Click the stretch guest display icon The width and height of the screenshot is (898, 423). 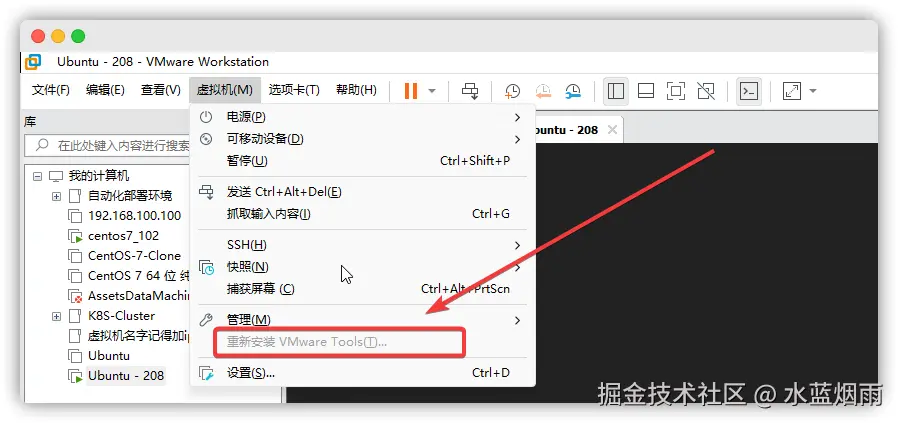coord(792,91)
